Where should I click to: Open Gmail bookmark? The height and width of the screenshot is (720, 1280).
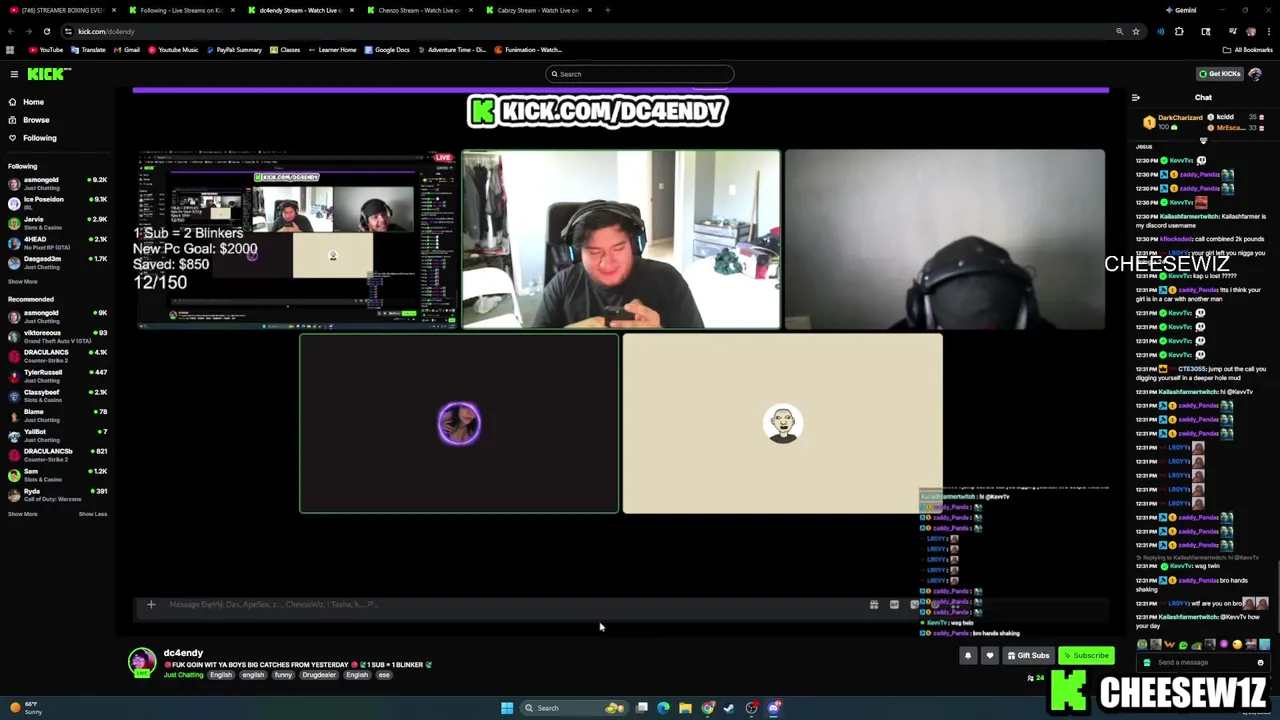pos(126,49)
